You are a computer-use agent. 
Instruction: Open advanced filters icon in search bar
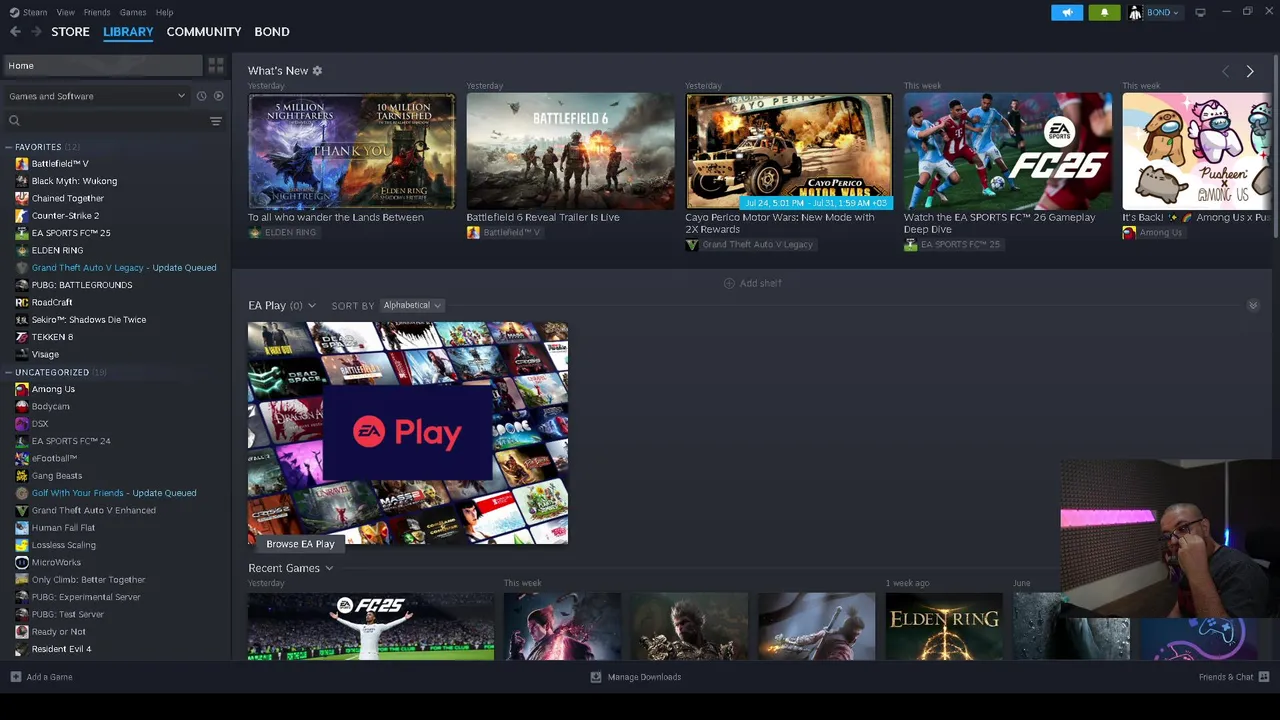click(x=216, y=121)
